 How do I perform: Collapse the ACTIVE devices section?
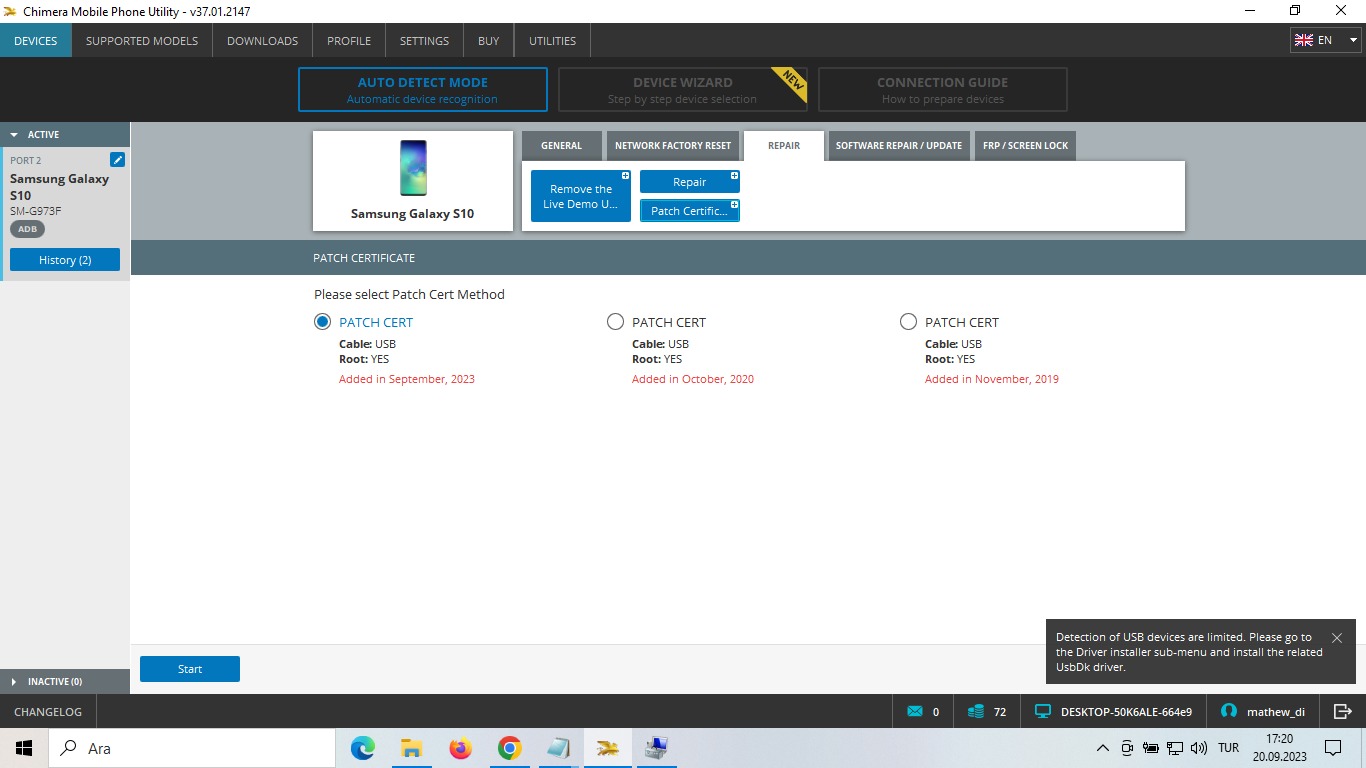[15, 135]
